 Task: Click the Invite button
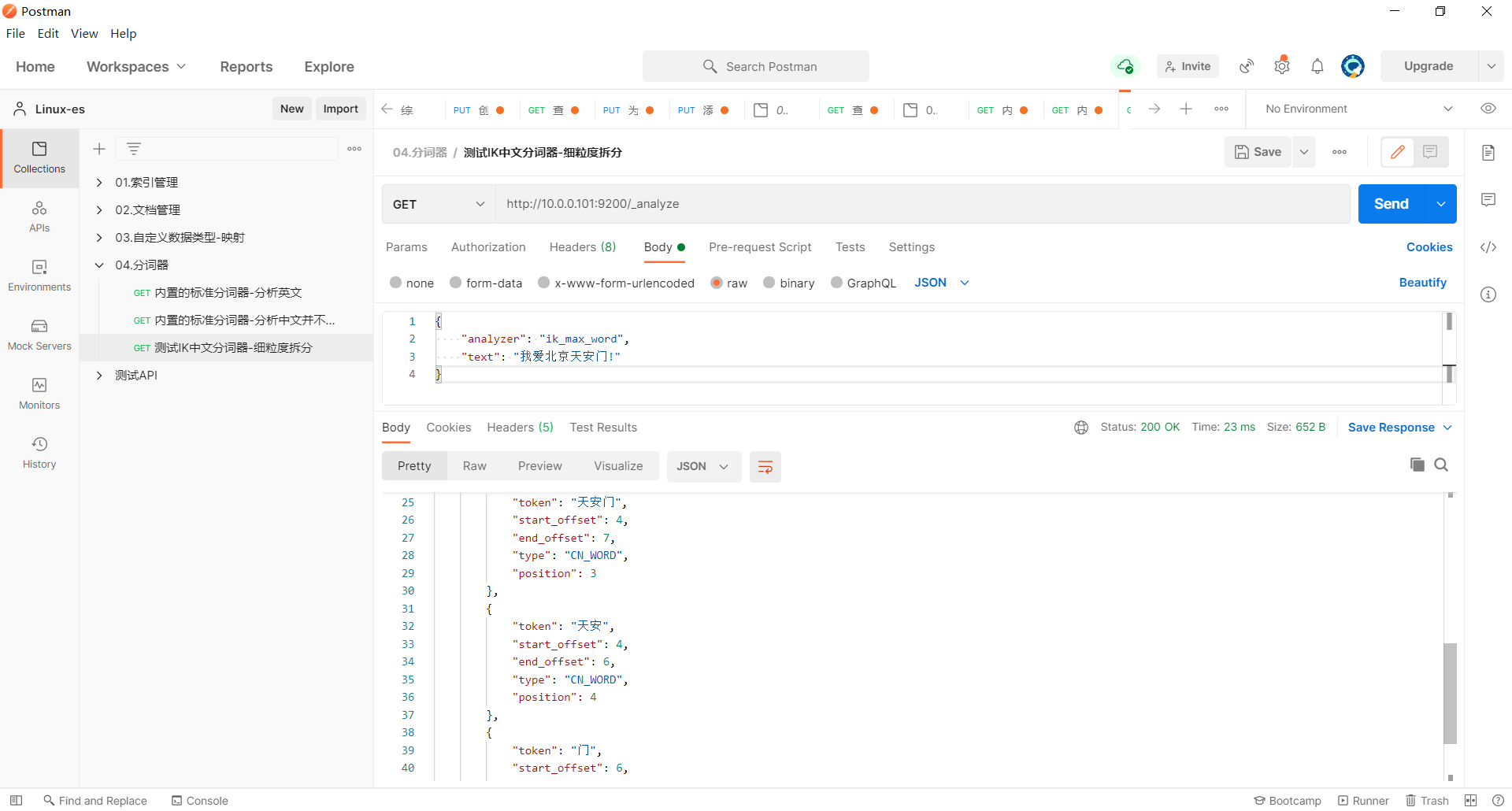(1188, 66)
